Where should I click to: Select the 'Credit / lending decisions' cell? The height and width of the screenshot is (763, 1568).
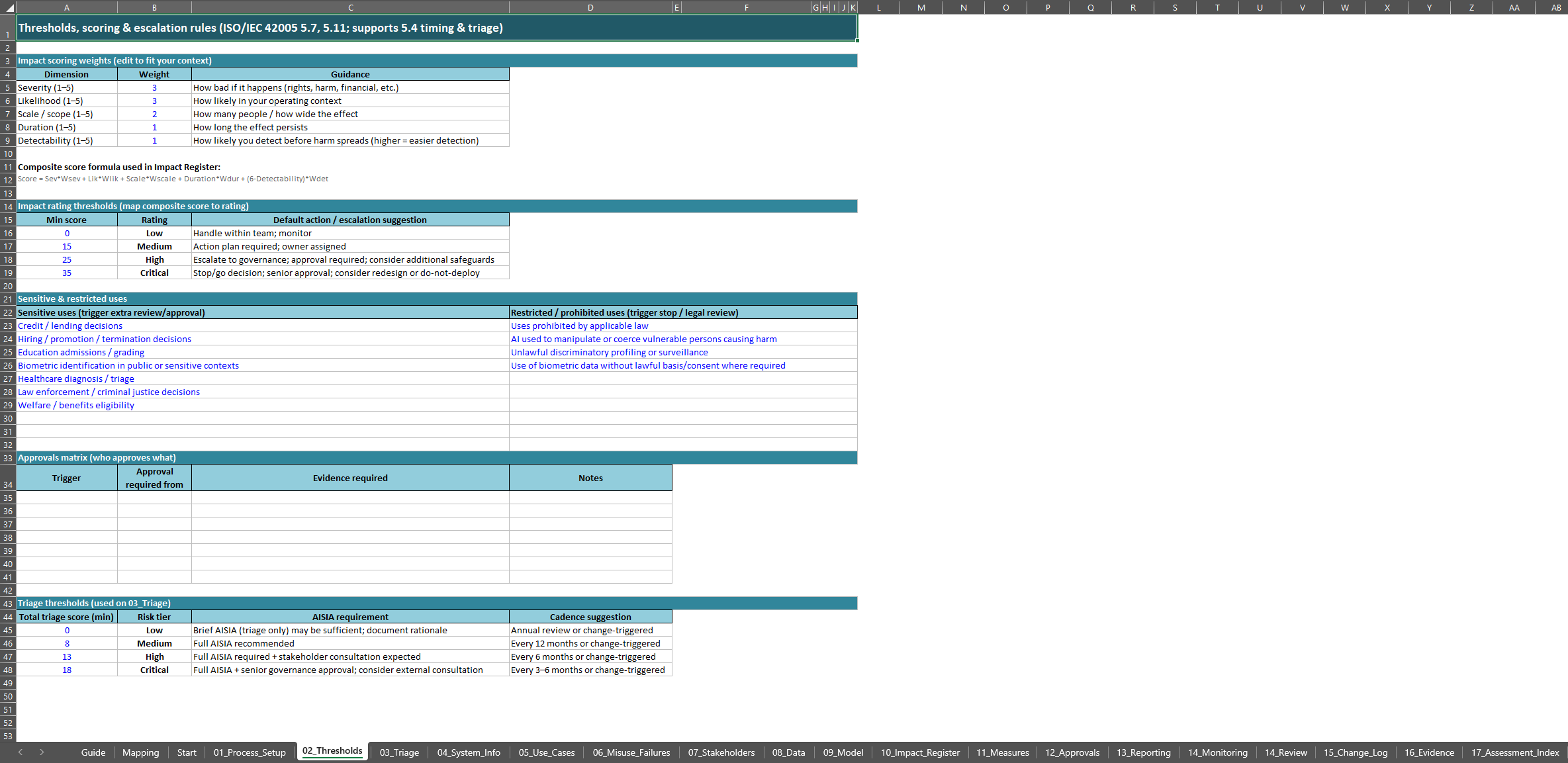click(x=70, y=326)
